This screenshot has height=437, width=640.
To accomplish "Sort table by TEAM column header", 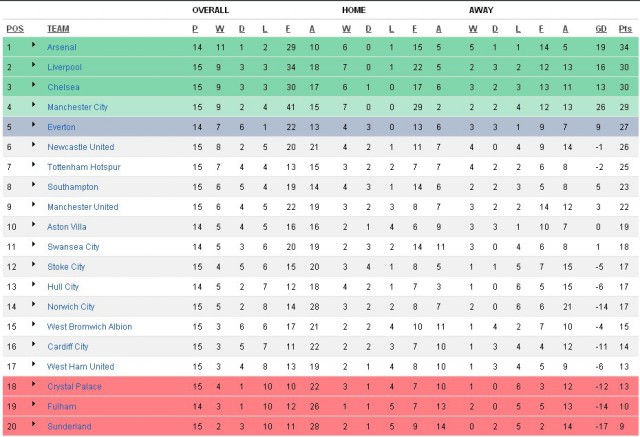I will pos(58,28).
